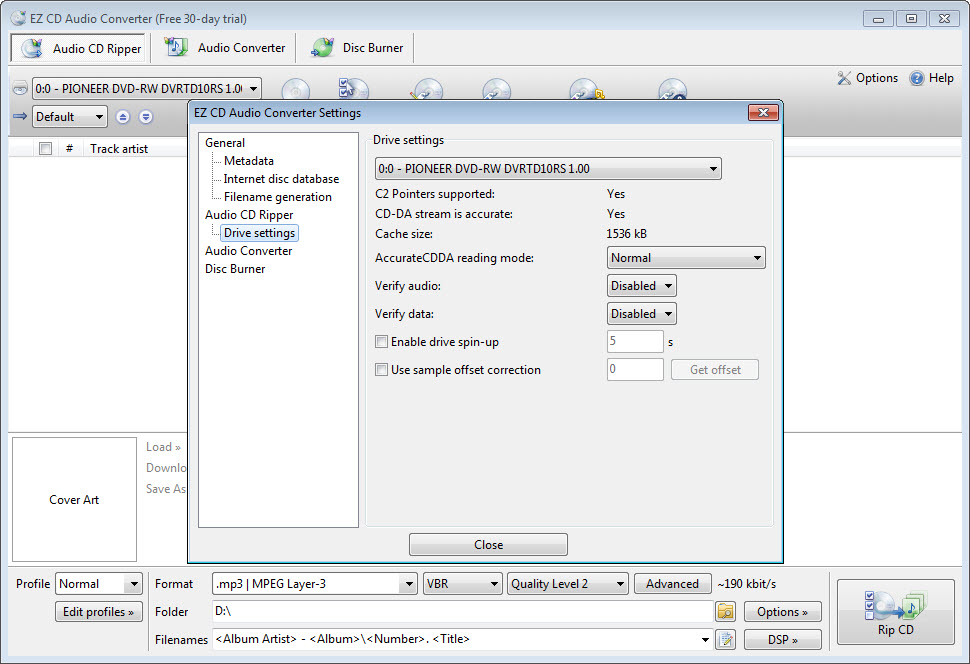Open the Verify data dropdown

642,314
